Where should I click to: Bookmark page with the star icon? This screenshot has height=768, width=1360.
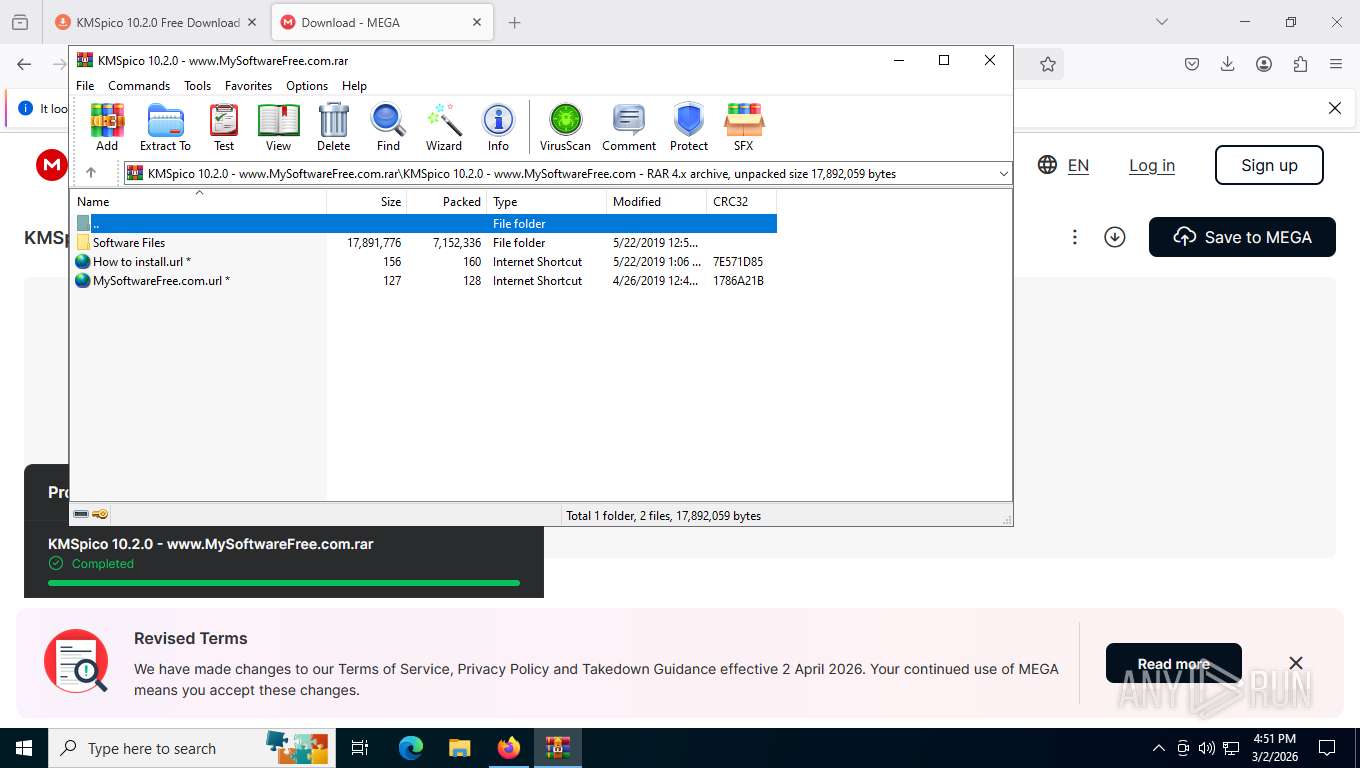[1047, 64]
